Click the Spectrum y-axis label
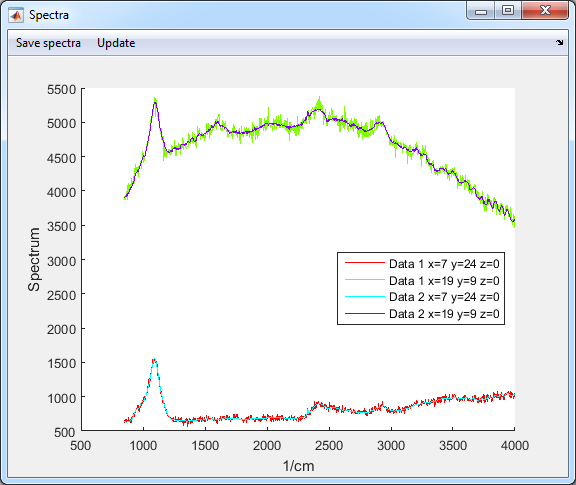Screen dimensions: 576x485 (x=34, y=259)
